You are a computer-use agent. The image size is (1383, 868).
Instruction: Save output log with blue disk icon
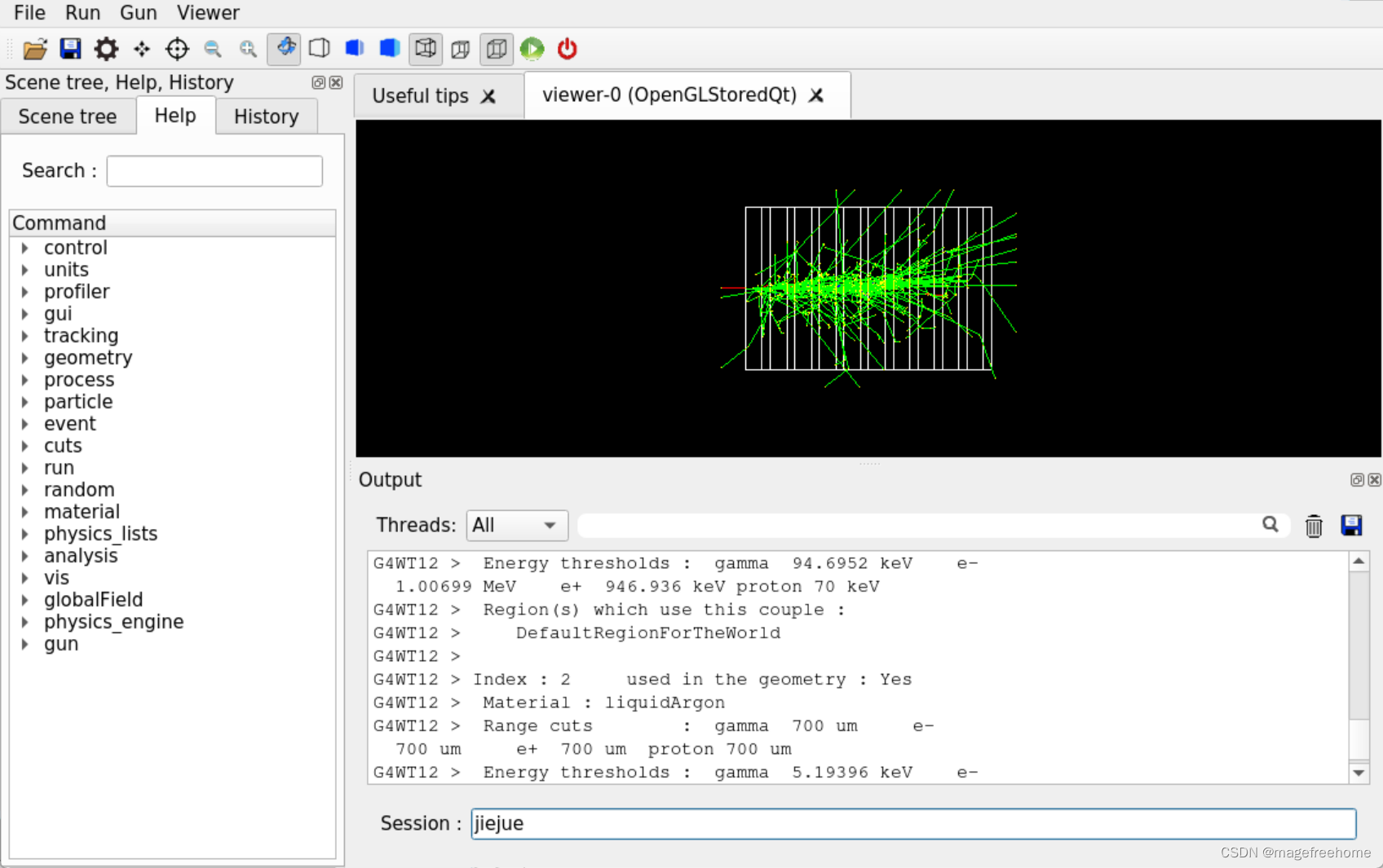pyautogui.click(x=1351, y=526)
